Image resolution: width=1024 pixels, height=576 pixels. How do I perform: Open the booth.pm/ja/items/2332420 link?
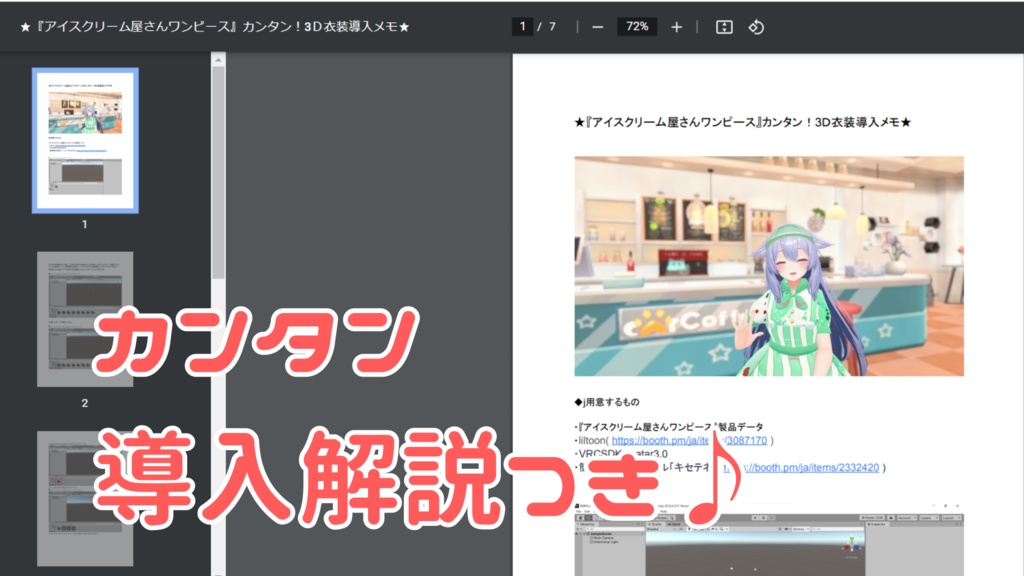810,468
